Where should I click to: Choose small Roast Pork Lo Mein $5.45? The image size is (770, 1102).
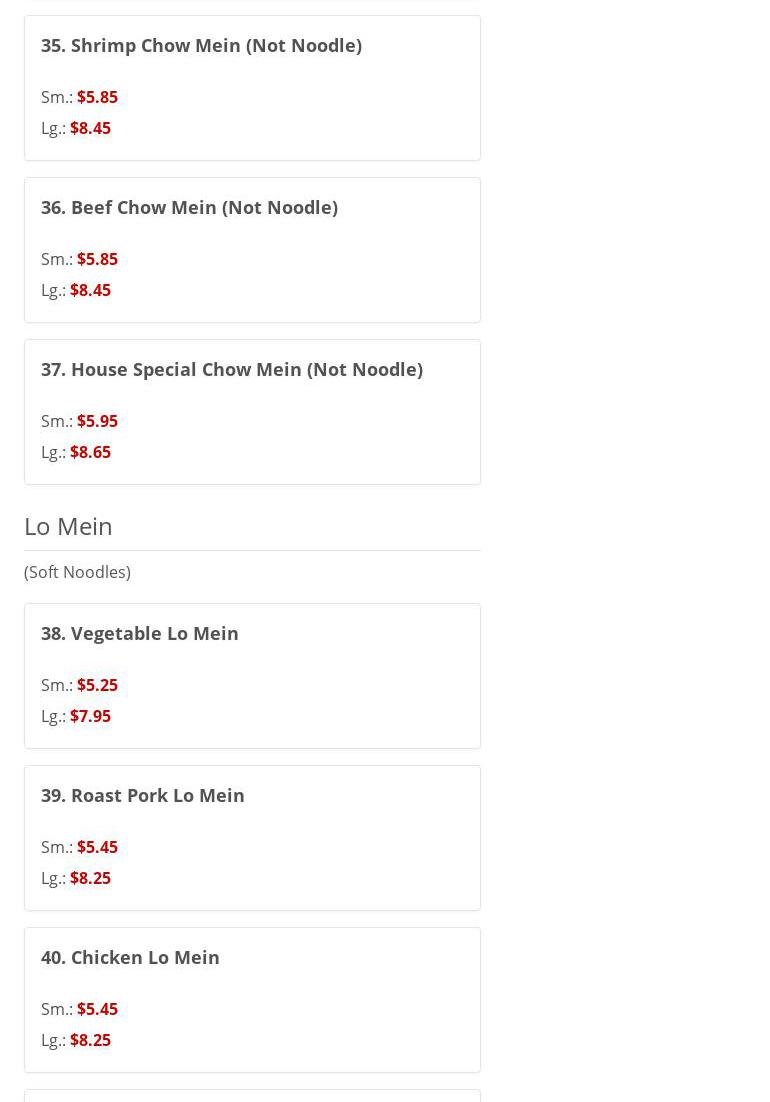point(97,847)
